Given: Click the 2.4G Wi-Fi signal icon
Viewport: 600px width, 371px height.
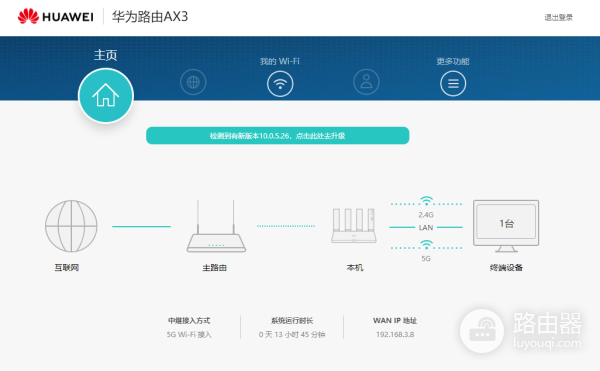Looking at the screenshot, I should click(426, 201).
